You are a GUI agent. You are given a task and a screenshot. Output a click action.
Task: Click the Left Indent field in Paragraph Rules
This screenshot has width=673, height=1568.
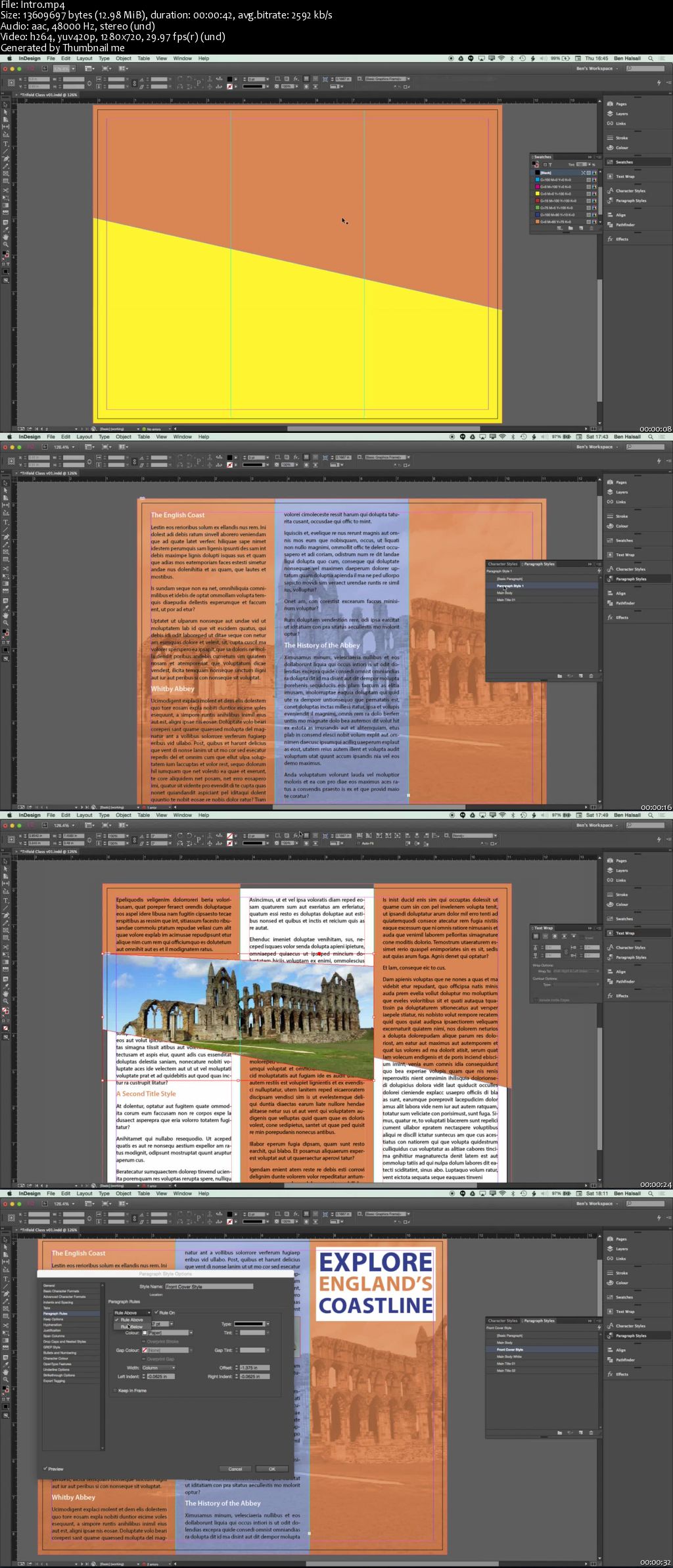coord(161,1377)
